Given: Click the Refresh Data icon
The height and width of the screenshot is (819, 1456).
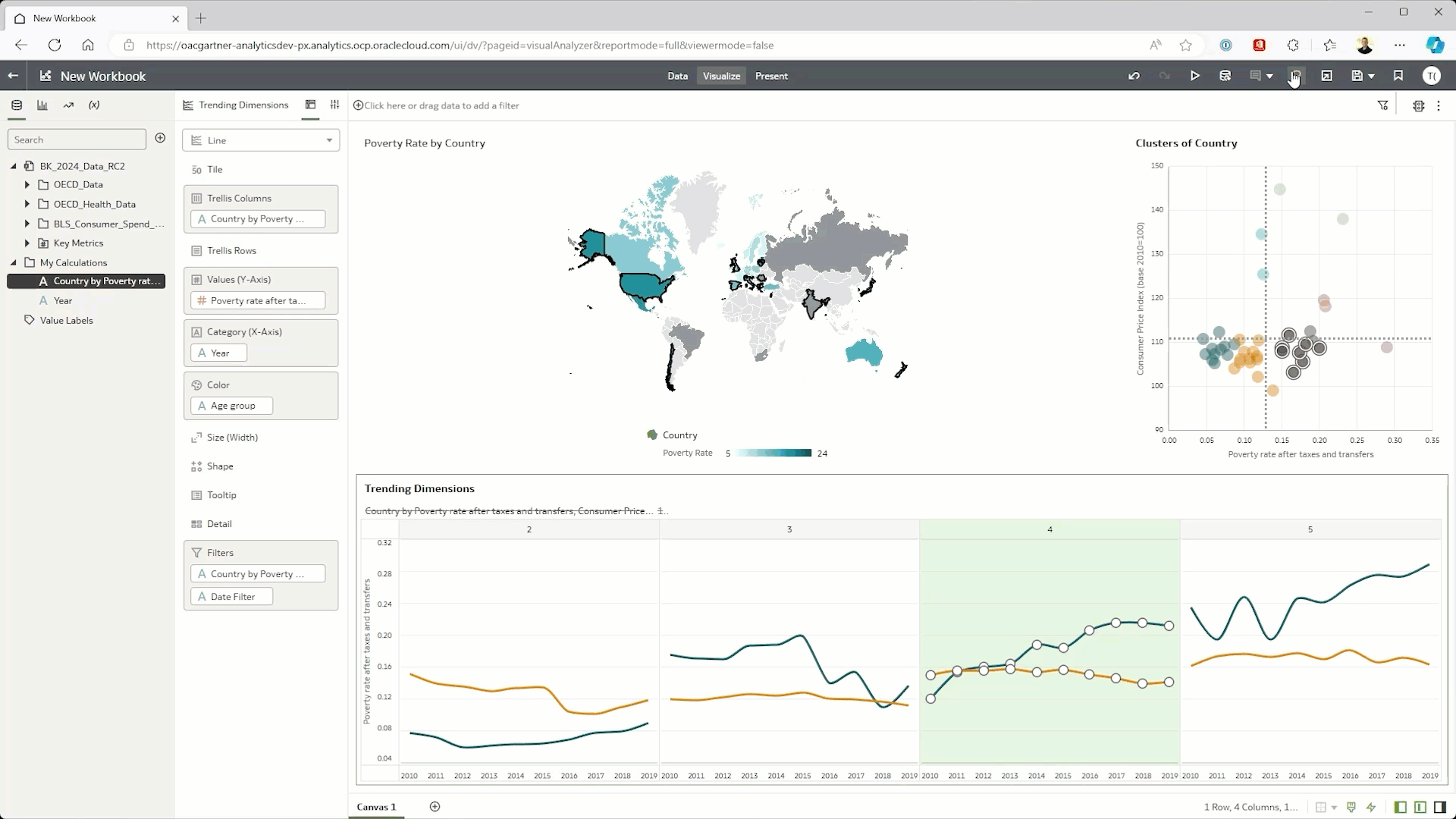Looking at the screenshot, I should coord(1225,76).
